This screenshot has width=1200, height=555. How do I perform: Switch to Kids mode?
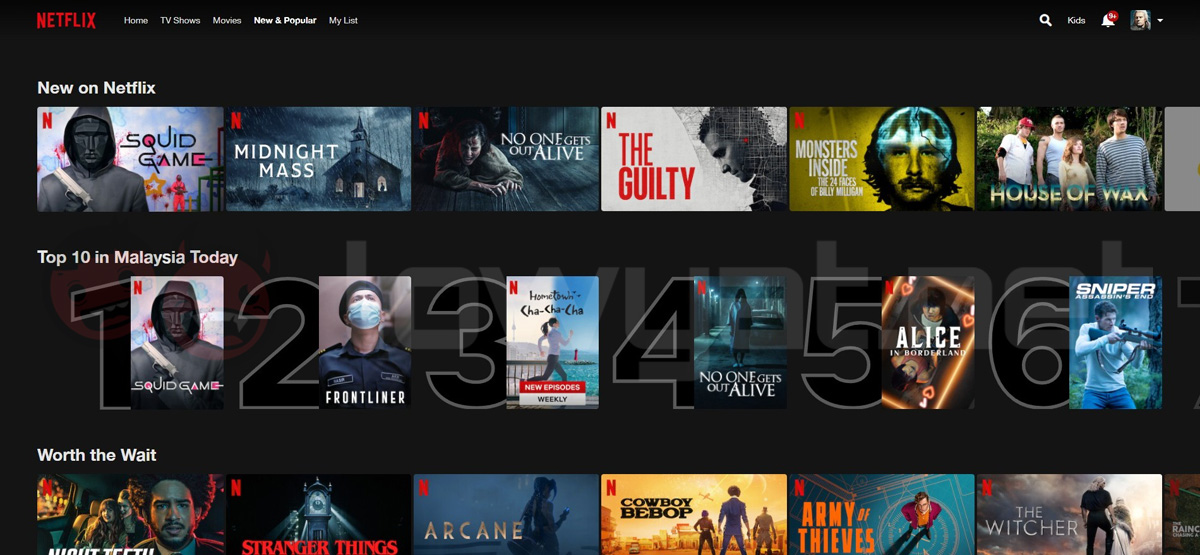coord(1076,20)
